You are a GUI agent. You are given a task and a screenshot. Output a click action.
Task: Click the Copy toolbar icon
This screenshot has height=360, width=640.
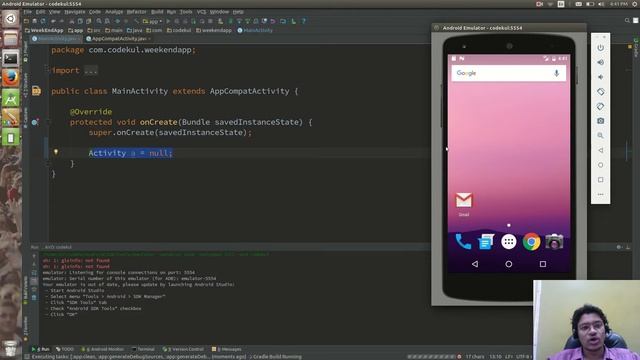[80, 21]
